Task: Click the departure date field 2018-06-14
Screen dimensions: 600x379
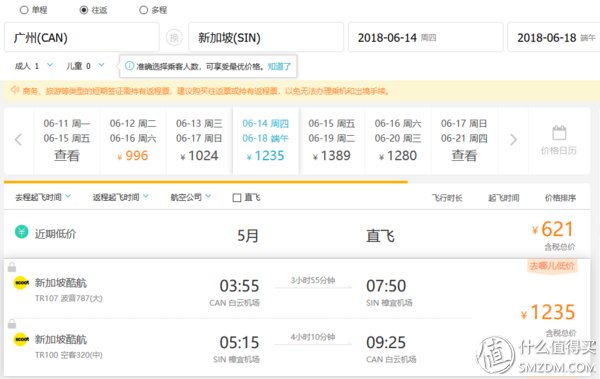Action: (426, 37)
